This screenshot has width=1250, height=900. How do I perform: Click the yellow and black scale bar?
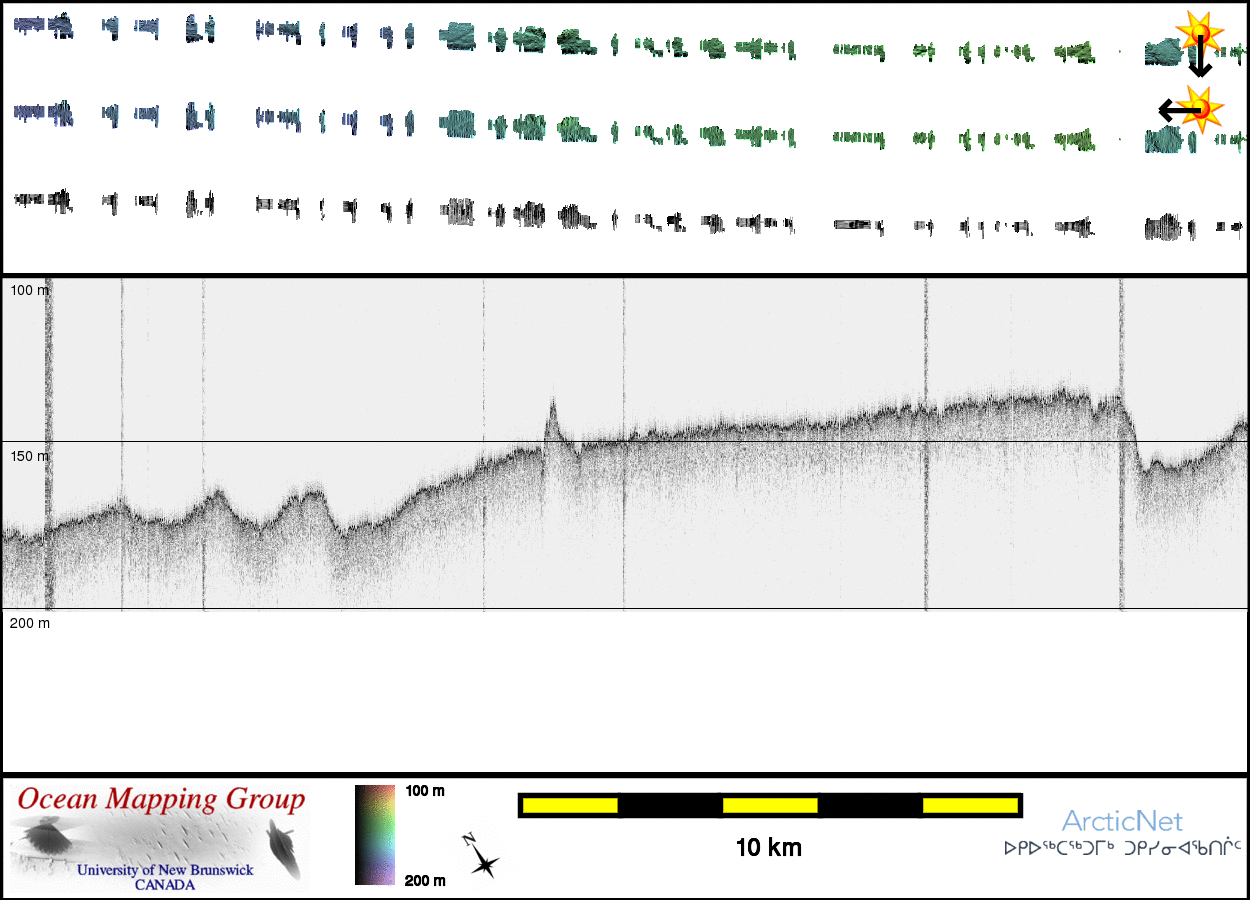tap(769, 805)
